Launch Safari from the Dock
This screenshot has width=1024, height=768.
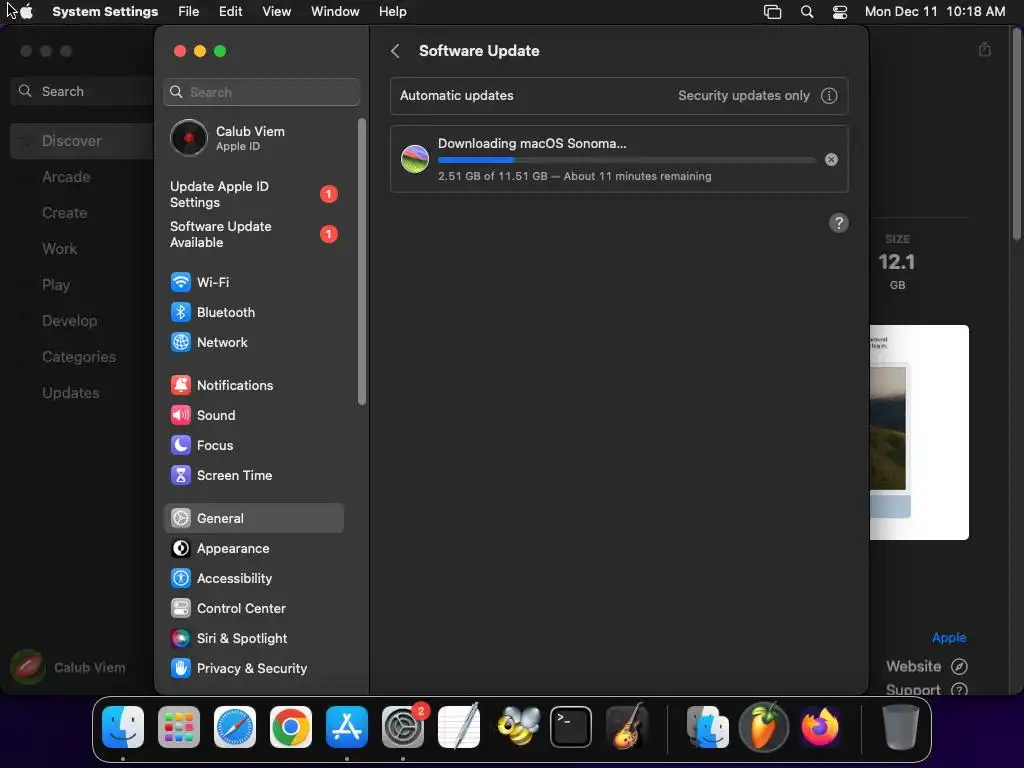(235, 726)
